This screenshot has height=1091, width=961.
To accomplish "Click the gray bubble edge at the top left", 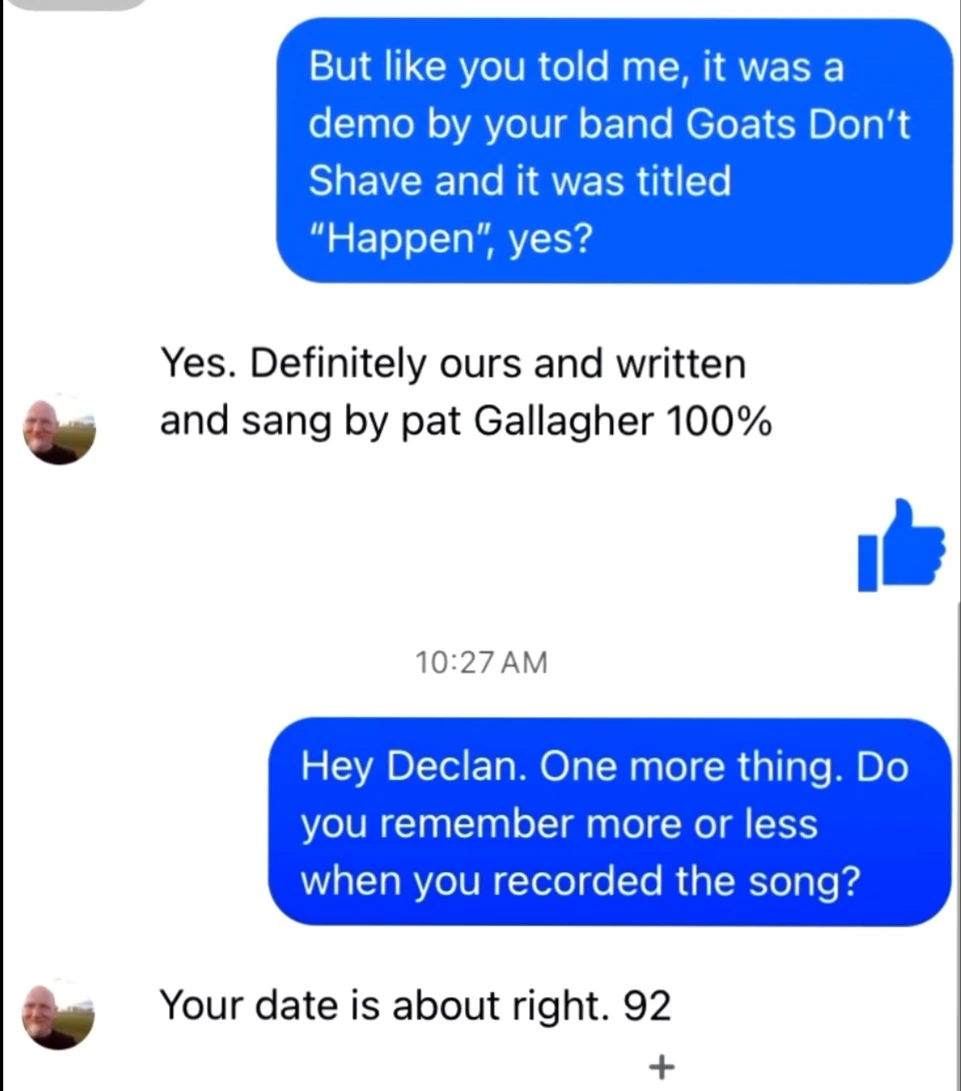I will pyautogui.click(x=77, y=4).
